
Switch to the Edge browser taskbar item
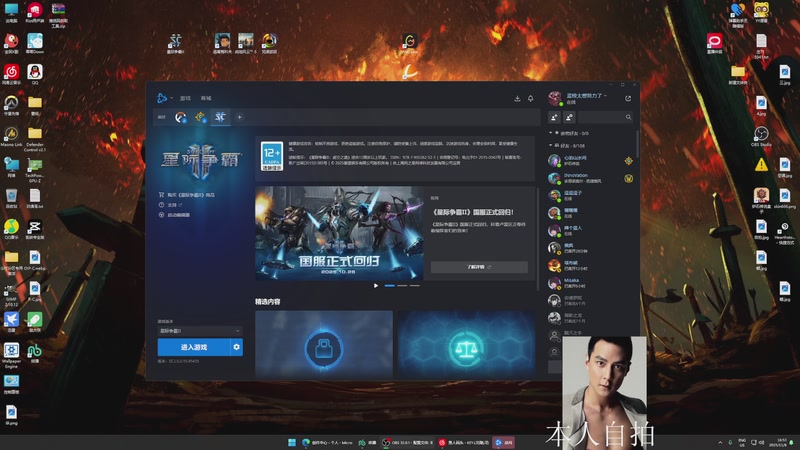[327, 442]
